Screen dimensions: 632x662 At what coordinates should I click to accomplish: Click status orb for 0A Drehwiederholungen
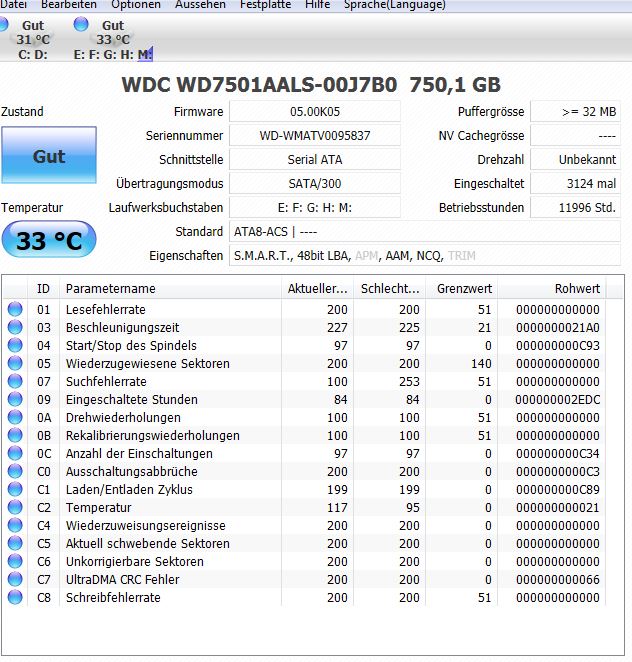[x=15, y=418]
